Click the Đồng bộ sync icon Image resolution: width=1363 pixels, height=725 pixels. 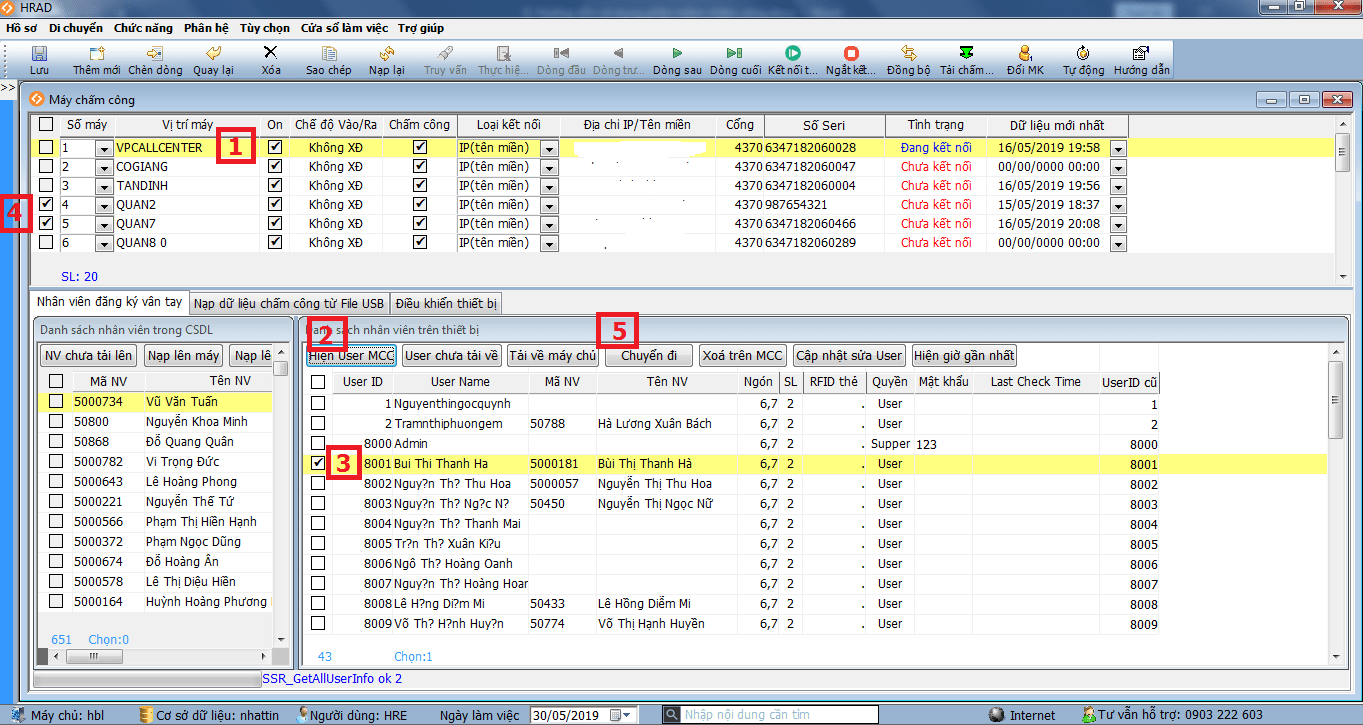click(x=909, y=53)
